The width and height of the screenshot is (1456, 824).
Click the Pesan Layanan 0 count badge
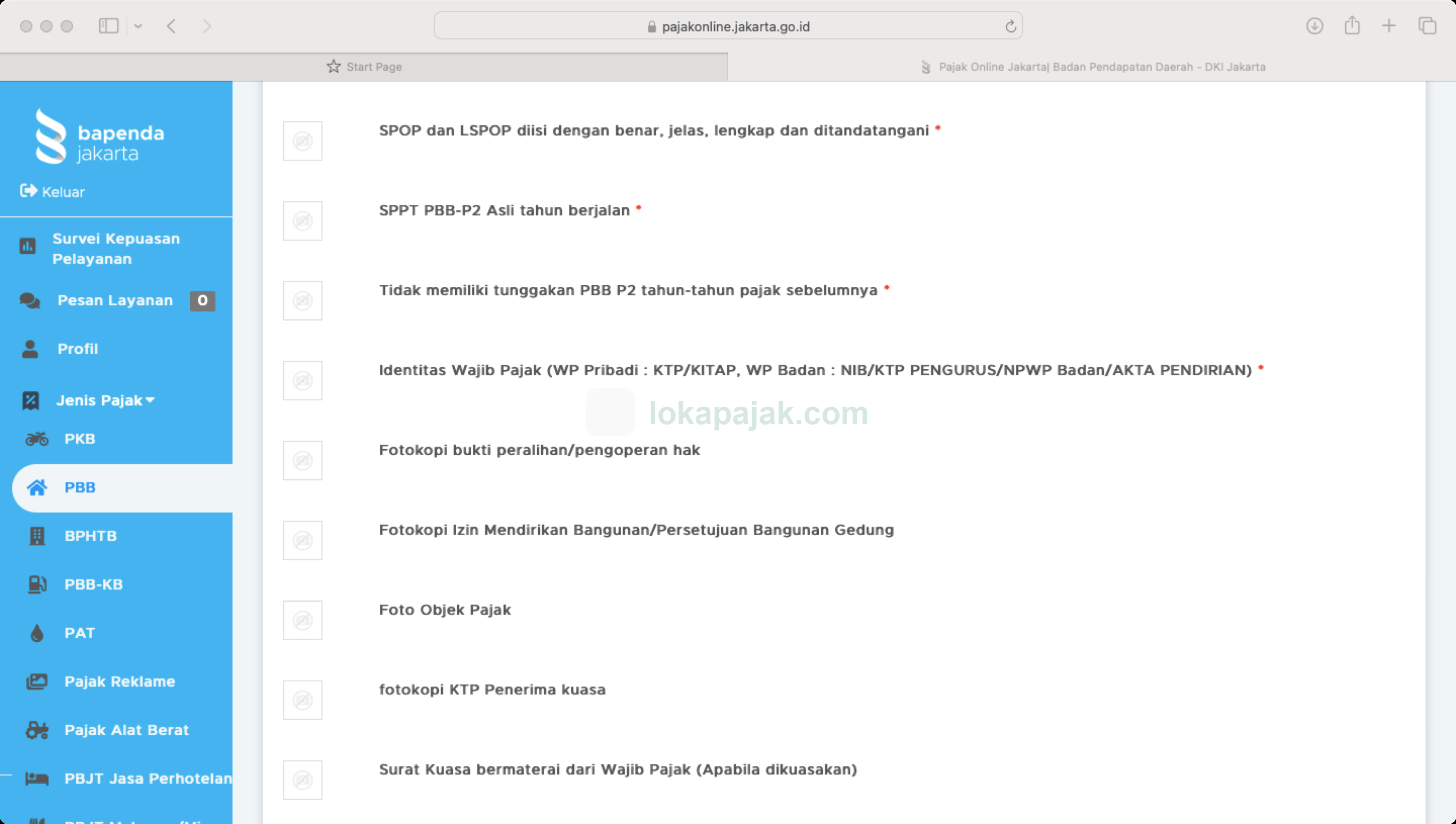tap(202, 300)
